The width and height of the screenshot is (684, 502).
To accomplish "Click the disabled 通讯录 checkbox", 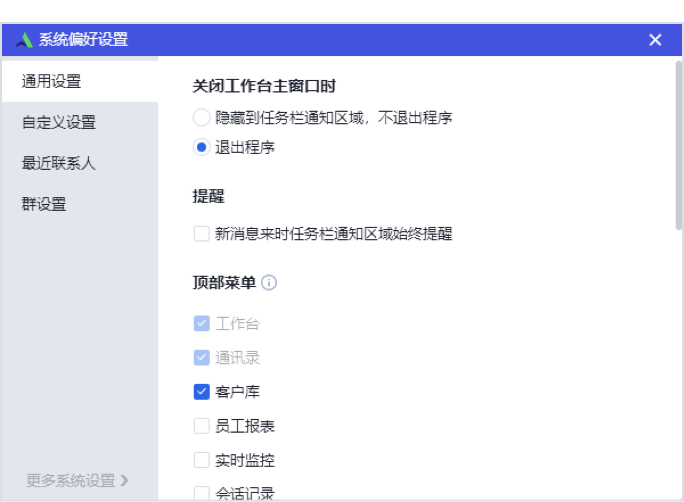I will [202, 358].
